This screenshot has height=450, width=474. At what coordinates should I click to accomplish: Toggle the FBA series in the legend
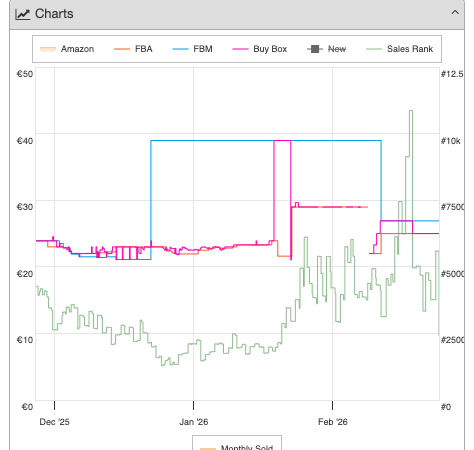pos(133,49)
